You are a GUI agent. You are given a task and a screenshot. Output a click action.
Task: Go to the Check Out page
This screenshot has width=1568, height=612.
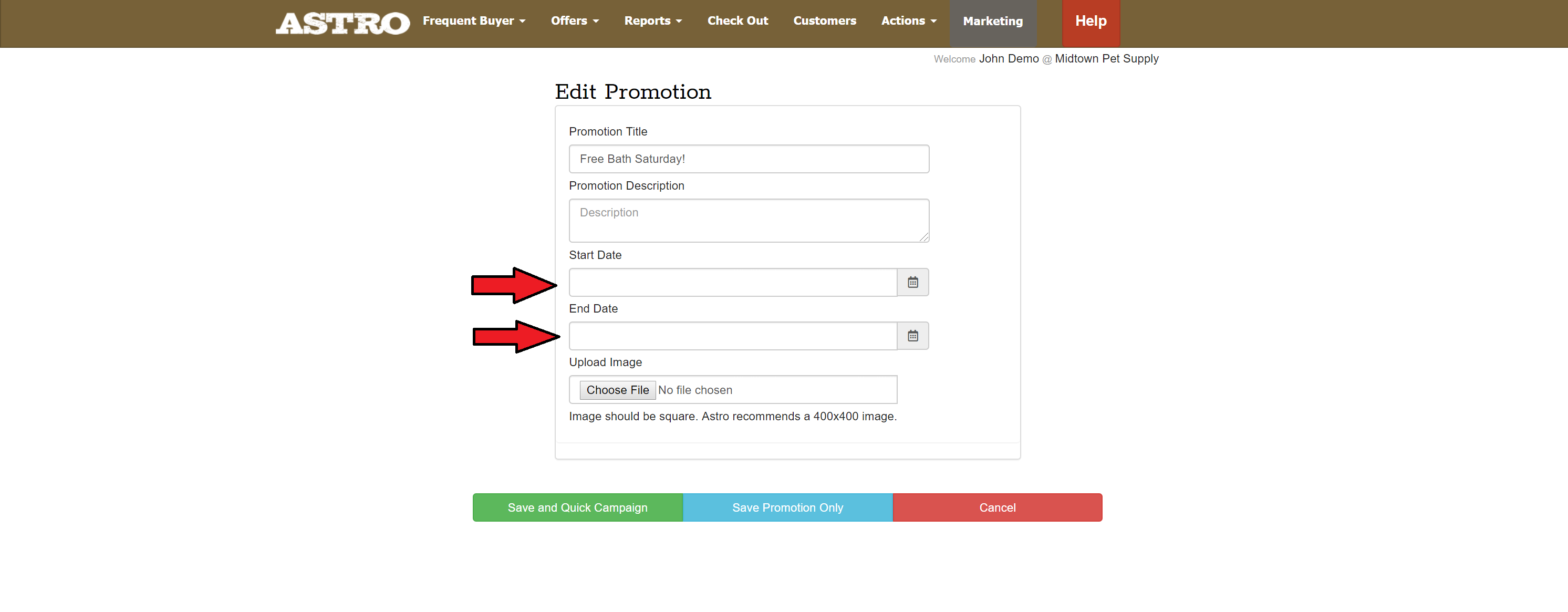coord(737,20)
